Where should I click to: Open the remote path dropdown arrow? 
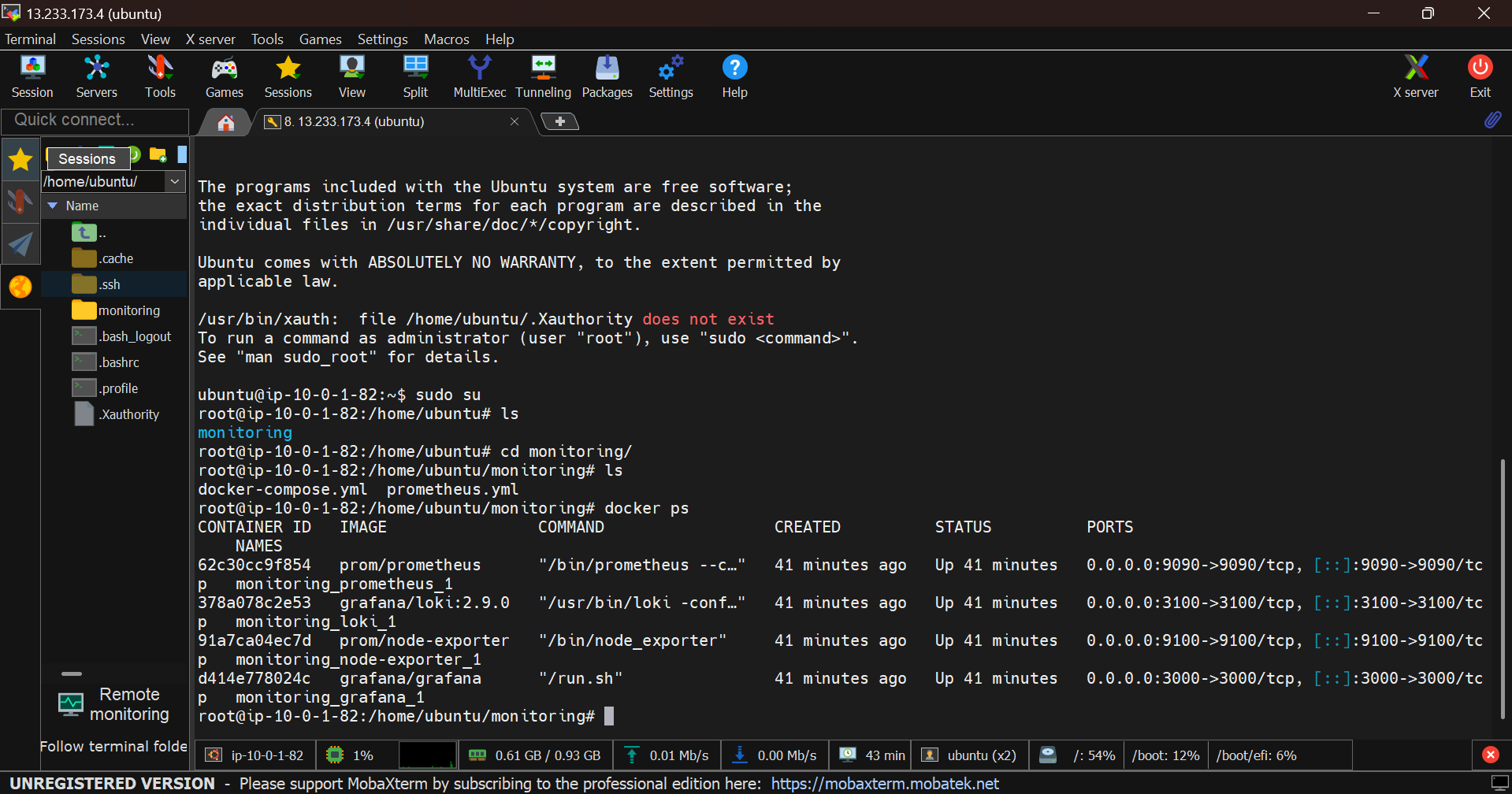point(175,181)
